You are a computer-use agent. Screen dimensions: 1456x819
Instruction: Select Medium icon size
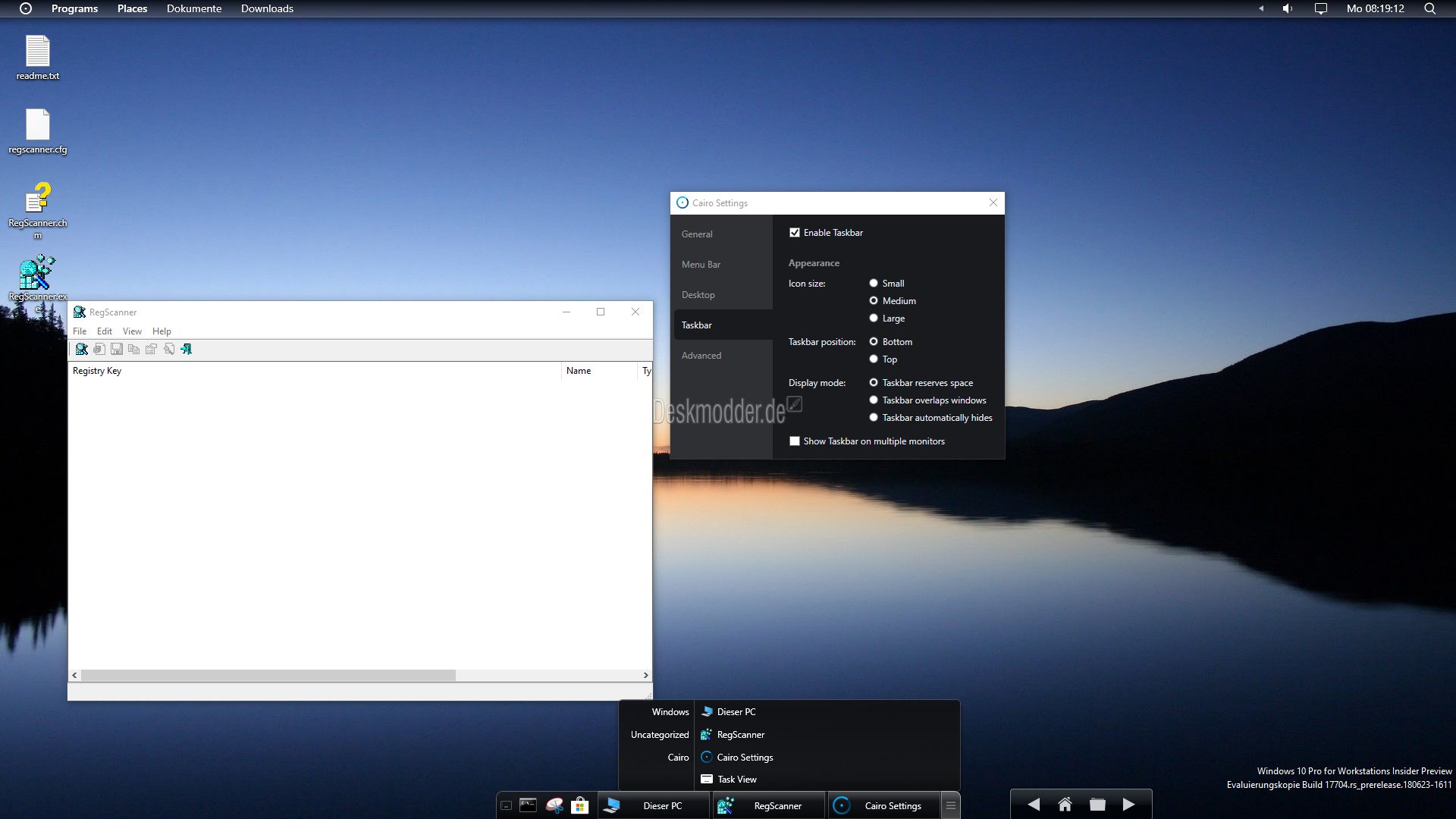click(874, 300)
